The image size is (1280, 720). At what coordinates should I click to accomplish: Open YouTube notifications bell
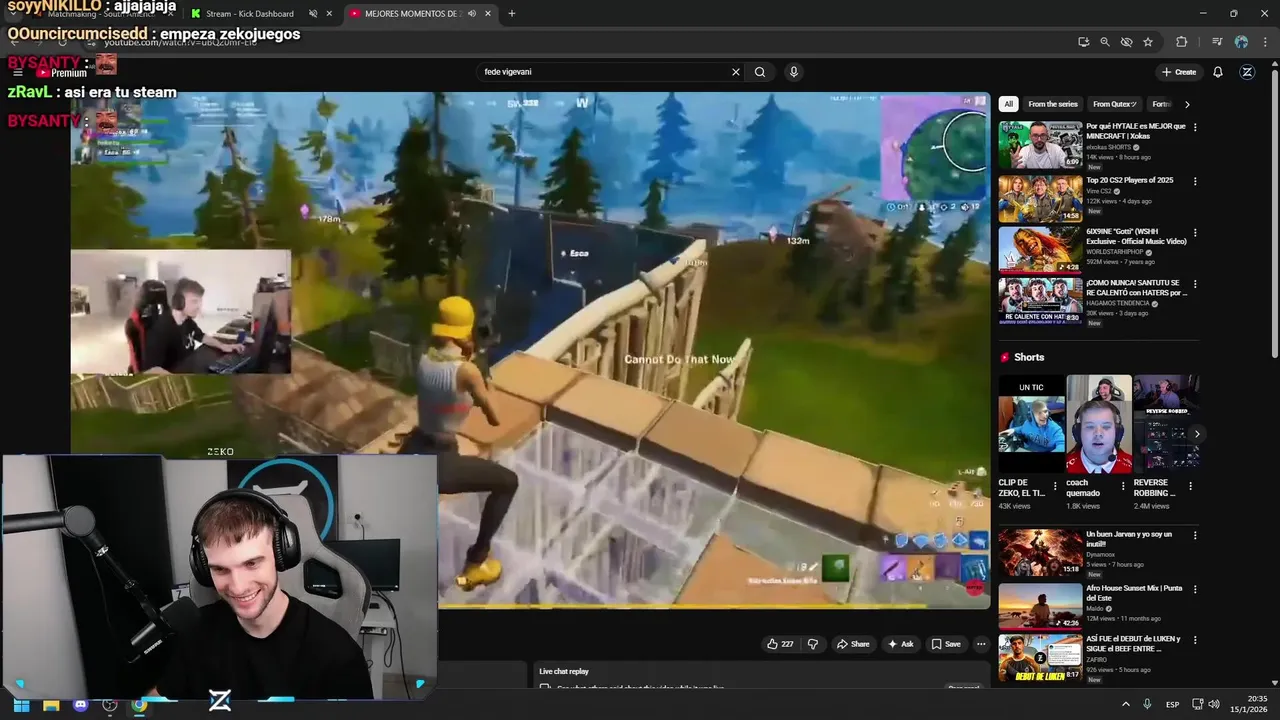tap(1218, 72)
